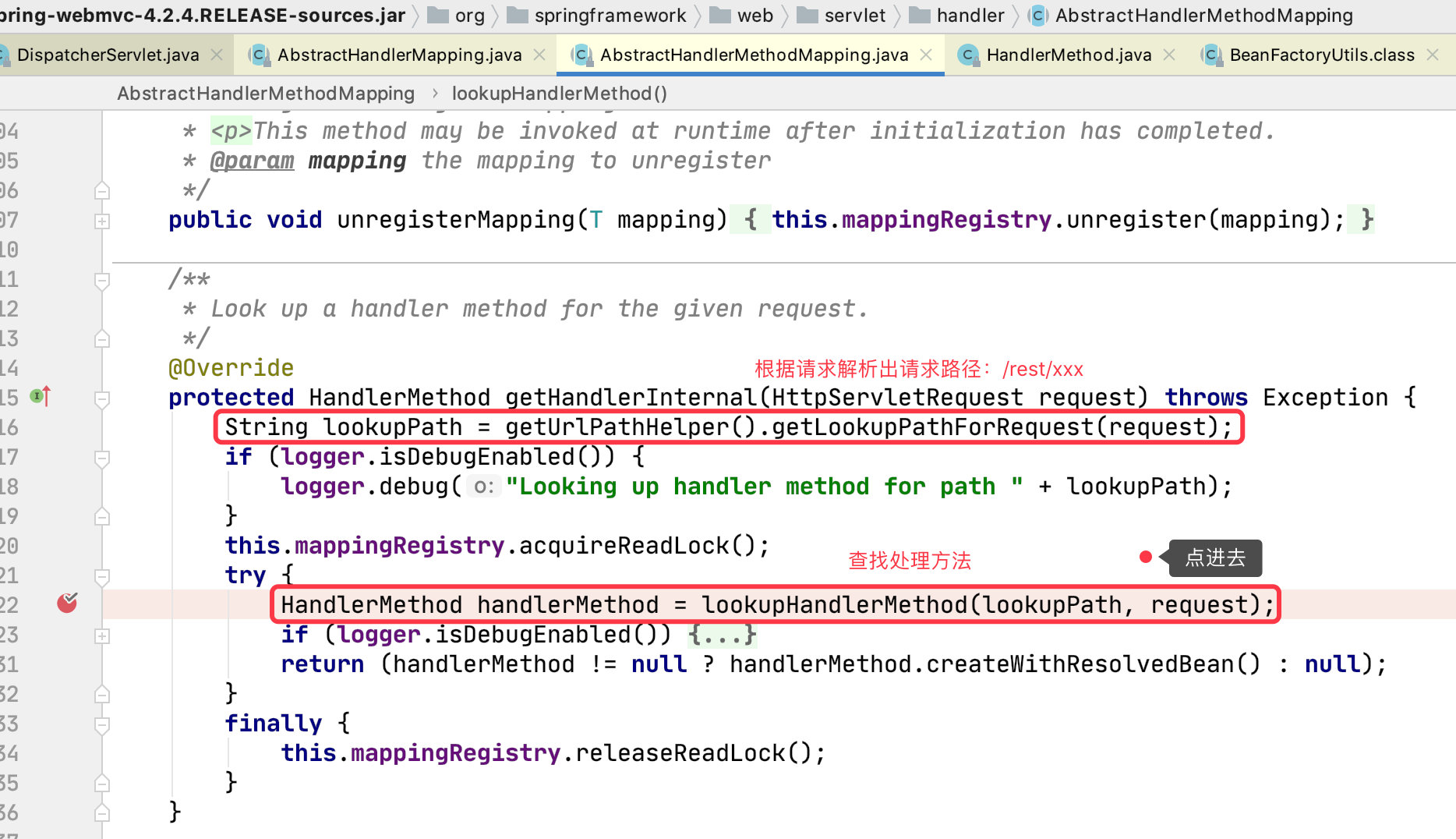The width and height of the screenshot is (1456, 839).
Task: Click the servlet folder icon in navigation bar
Action: (808, 16)
